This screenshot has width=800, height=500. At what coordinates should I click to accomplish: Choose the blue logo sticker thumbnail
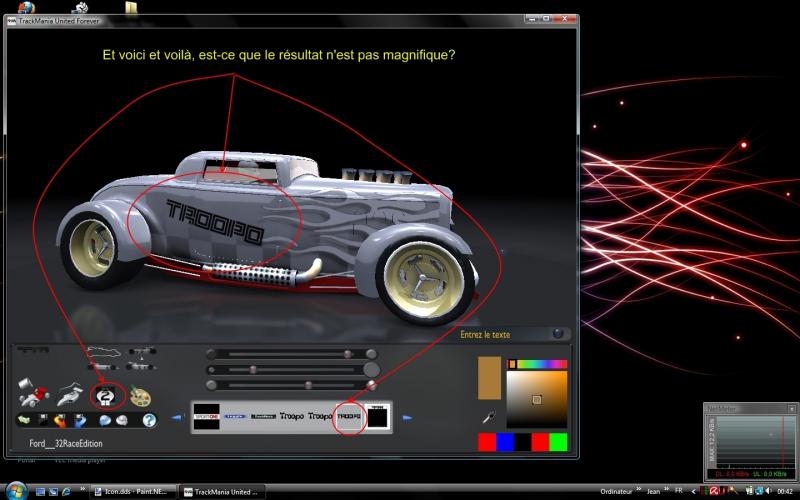(x=235, y=416)
